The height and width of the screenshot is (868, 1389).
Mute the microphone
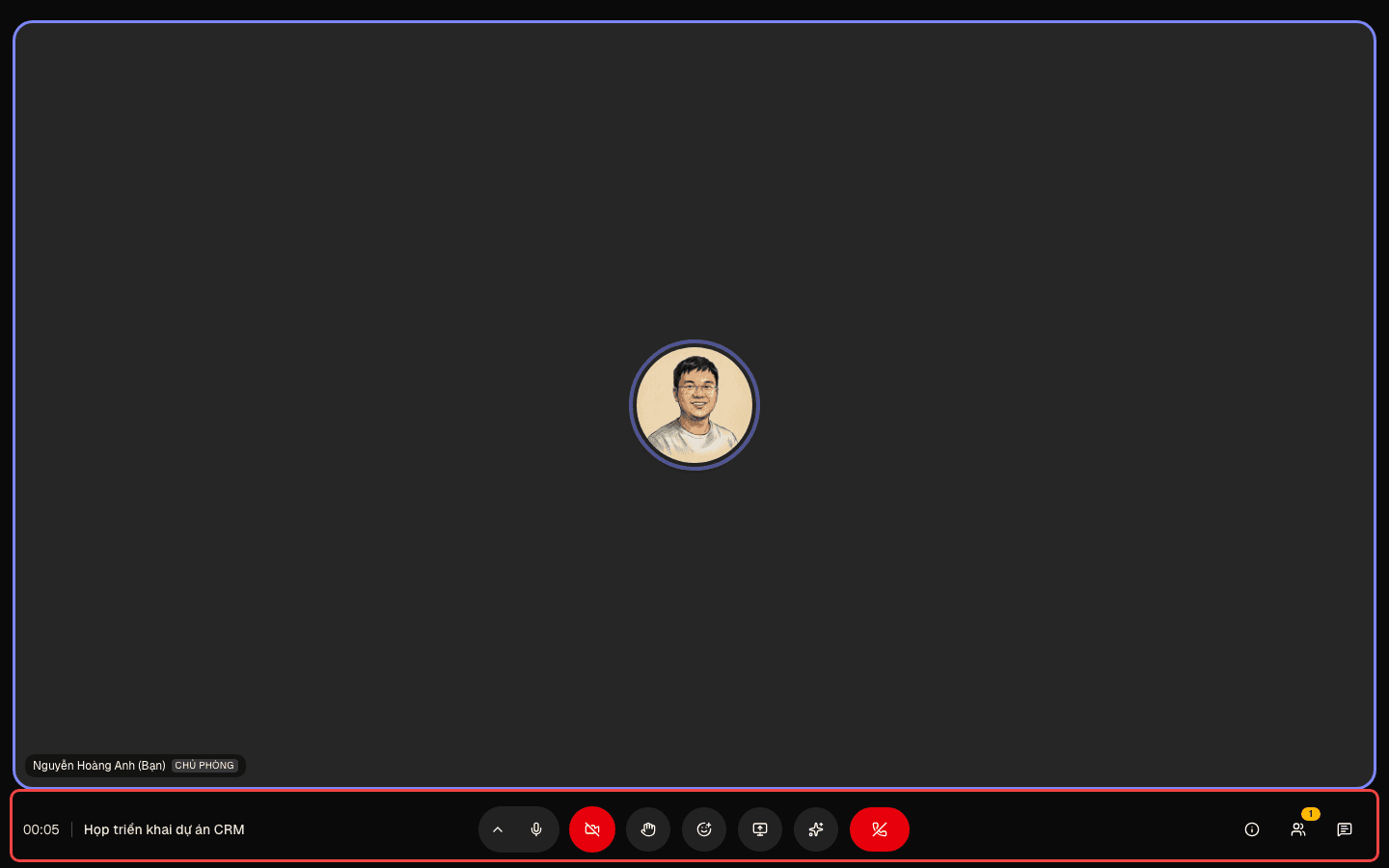[536, 829]
